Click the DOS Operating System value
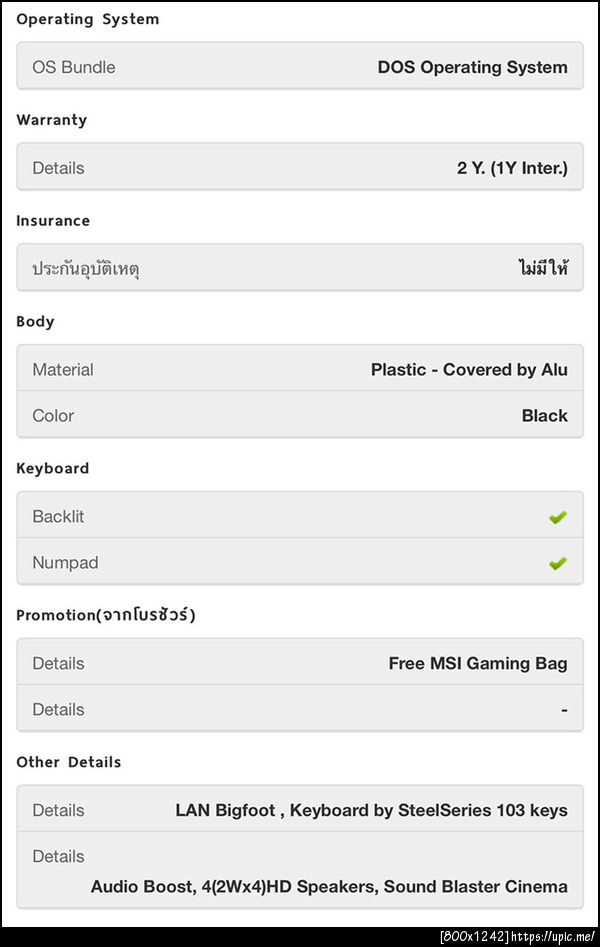The width and height of the screenshot is (600, 947). (x=472, y=67)
